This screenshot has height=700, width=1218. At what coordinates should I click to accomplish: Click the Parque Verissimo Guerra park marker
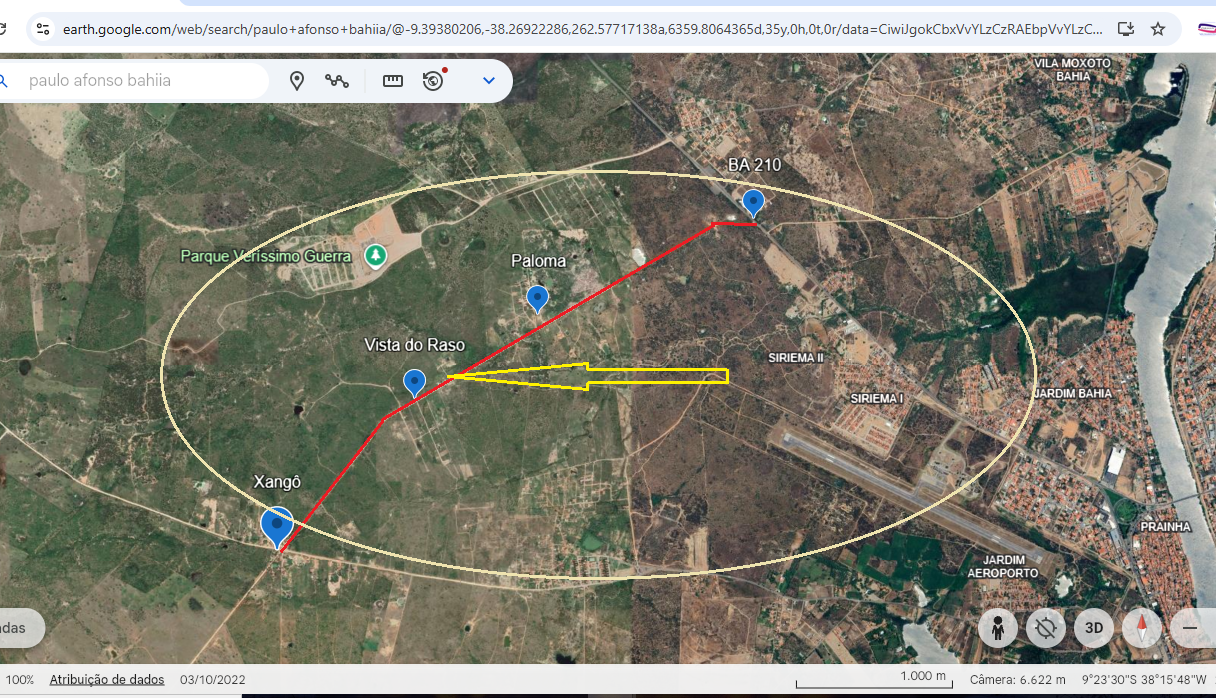(375, 256)
